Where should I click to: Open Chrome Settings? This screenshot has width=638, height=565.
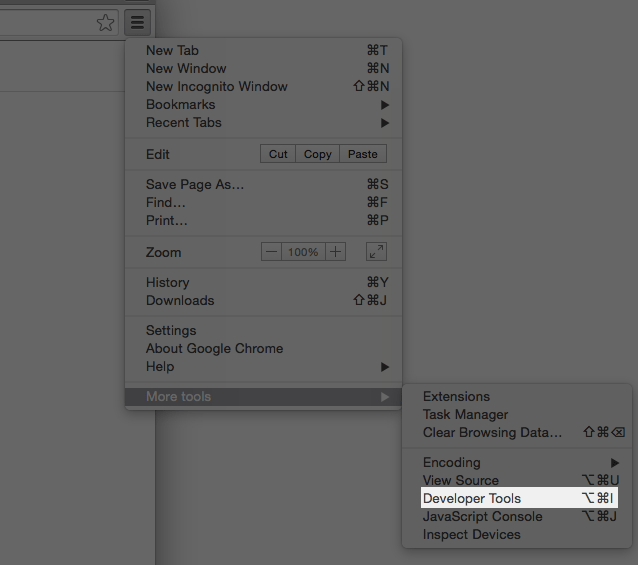pos(171,331)
